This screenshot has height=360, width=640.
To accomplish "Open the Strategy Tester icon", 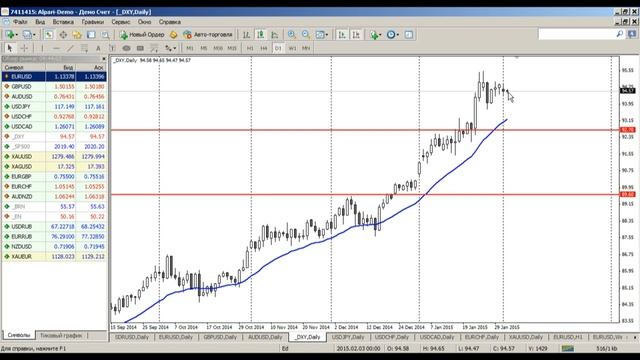I will [x=105, y=35].
